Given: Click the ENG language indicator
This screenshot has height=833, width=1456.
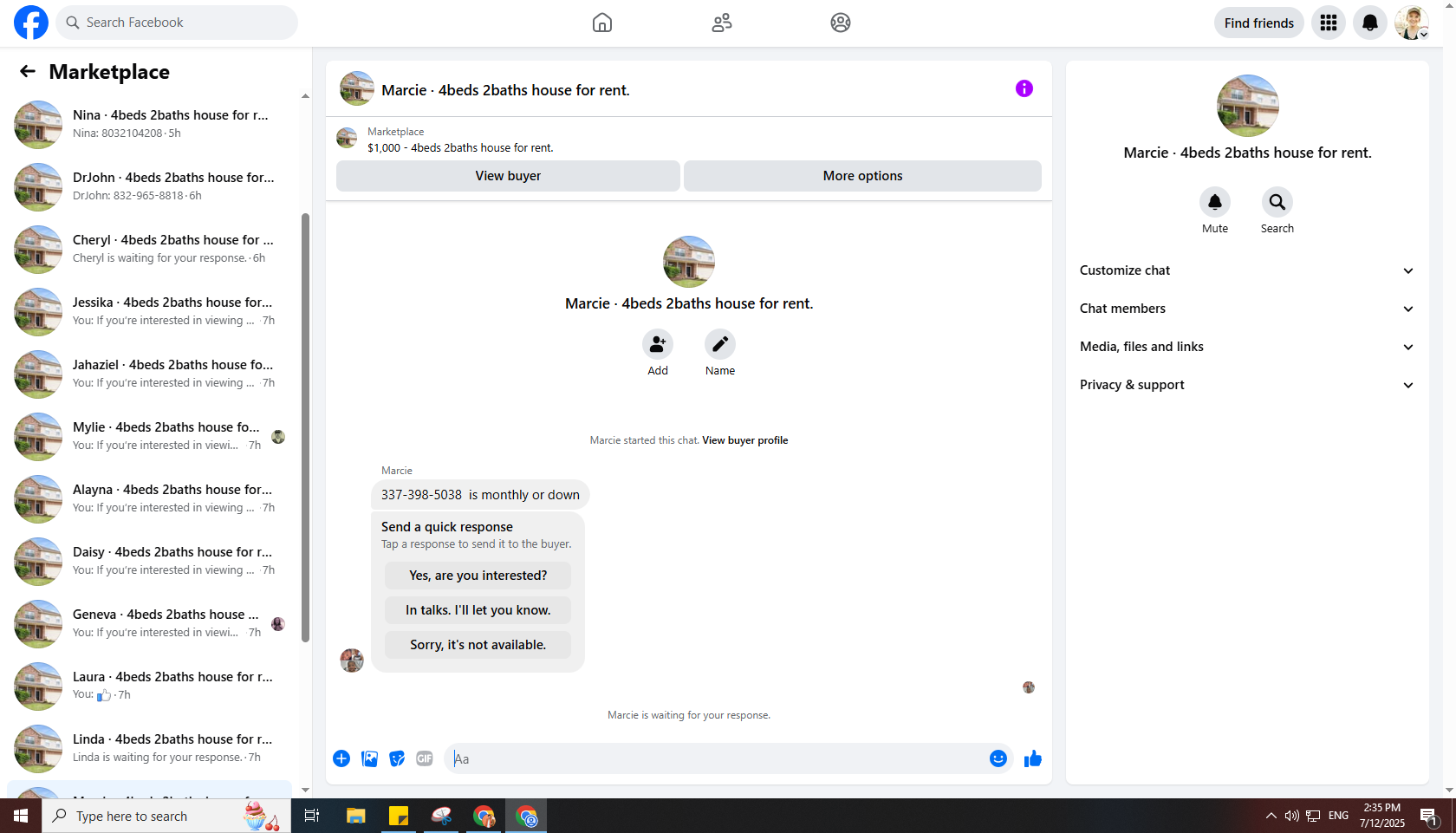Looking at the screenshot, I should click(x=1338, y=816).
